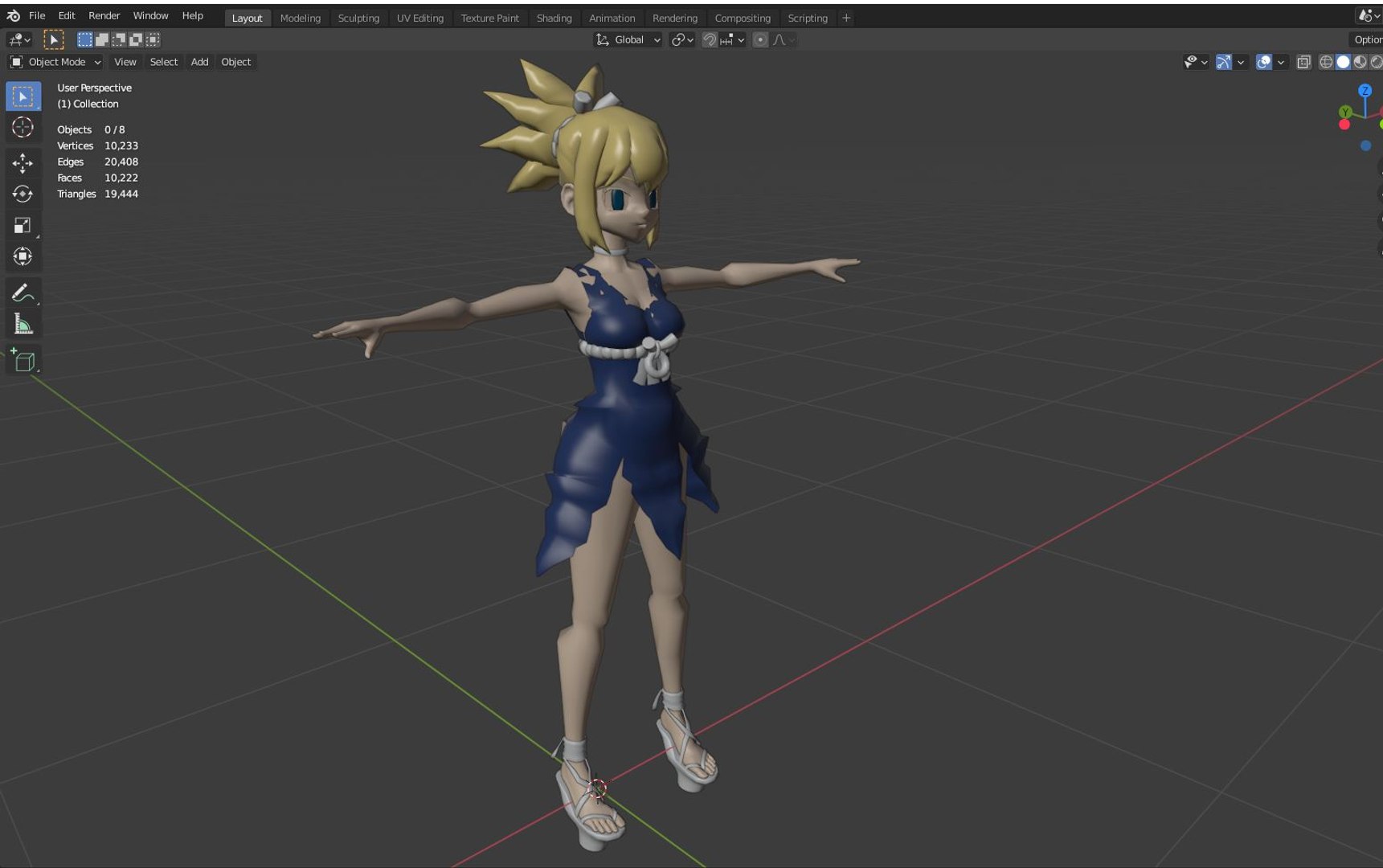
Task: Open the Global transform orientation dropdown
Action: (x=628, y=40)
